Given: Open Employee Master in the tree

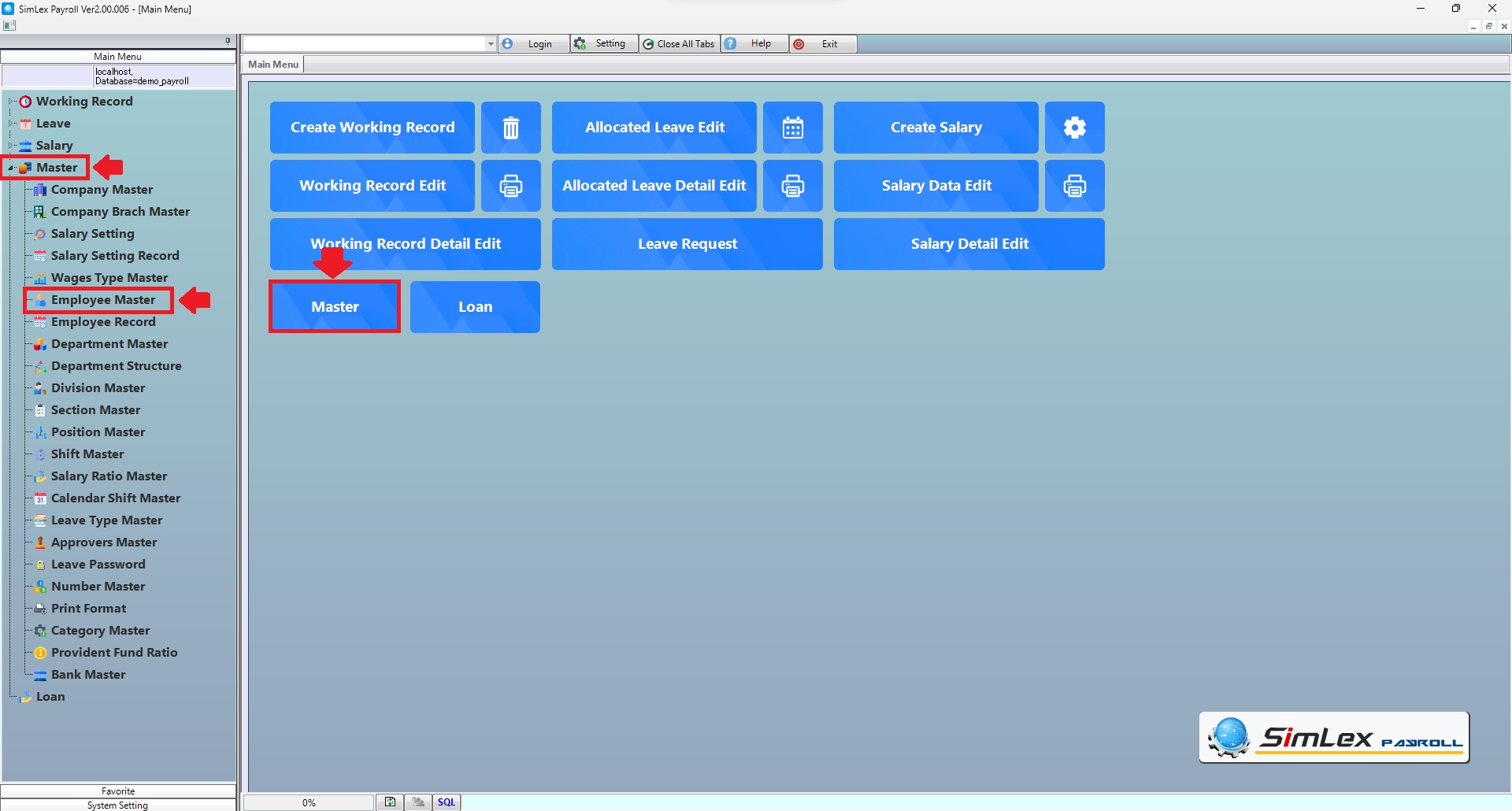Looking at the screenshot, I should tap(103, 300).
